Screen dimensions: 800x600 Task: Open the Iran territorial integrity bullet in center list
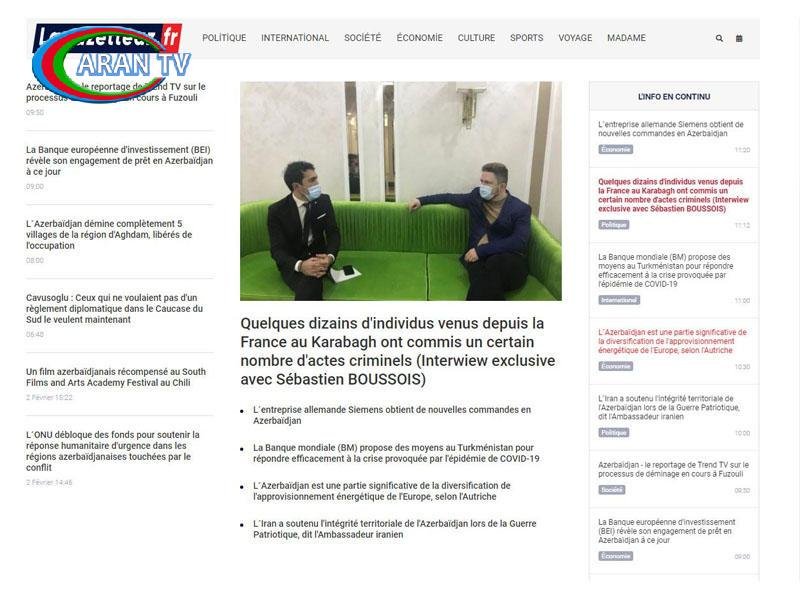(394, 529)
